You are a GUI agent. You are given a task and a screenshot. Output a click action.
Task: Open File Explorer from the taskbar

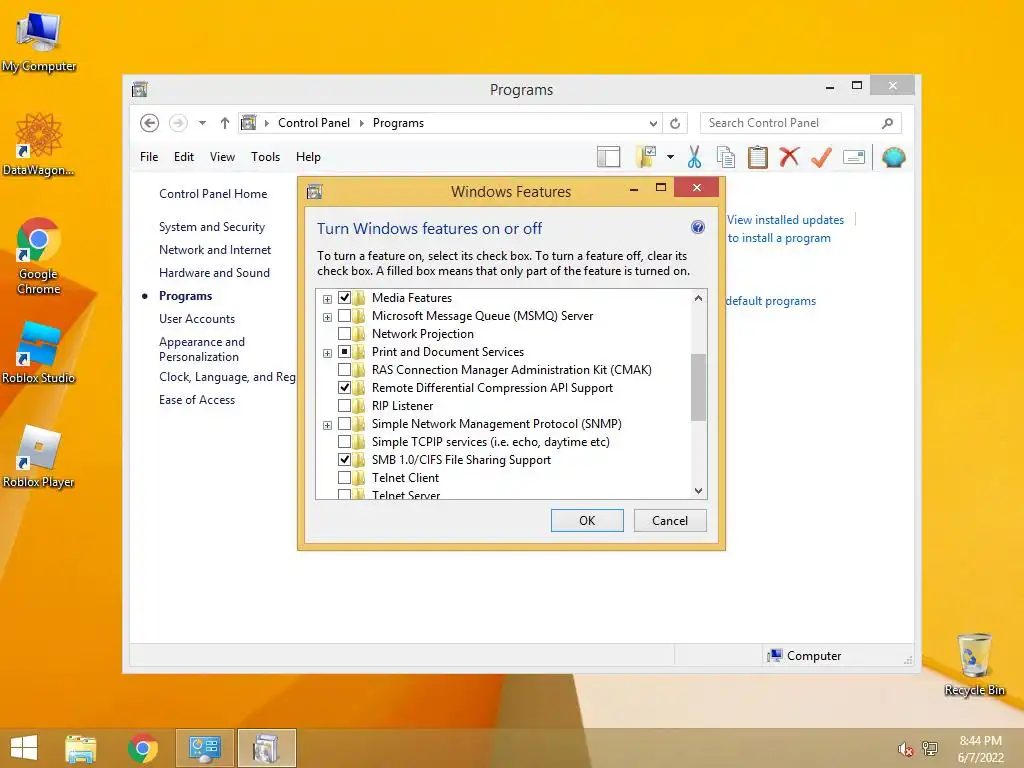tap(80, 748)
